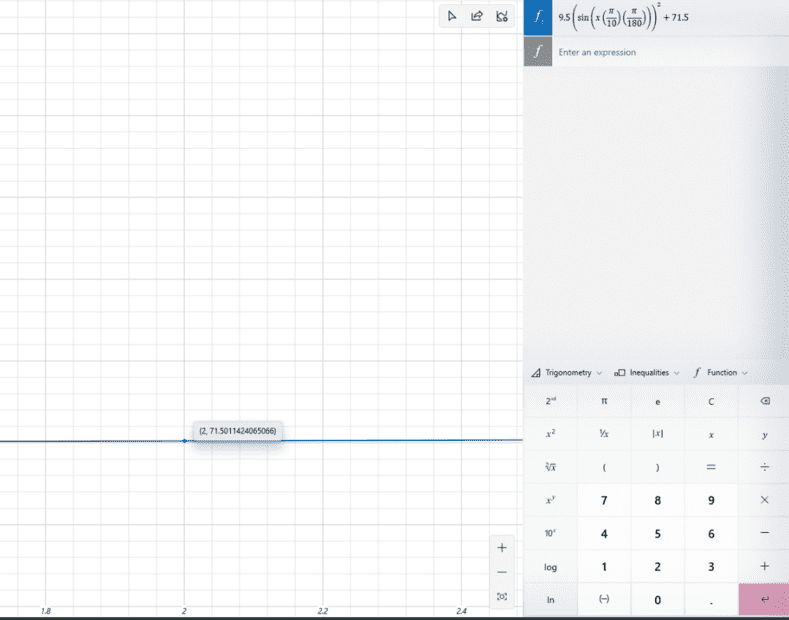Zoom in on the graph
Viewport: 789px width, 620px height.
(x=502, y=548)
